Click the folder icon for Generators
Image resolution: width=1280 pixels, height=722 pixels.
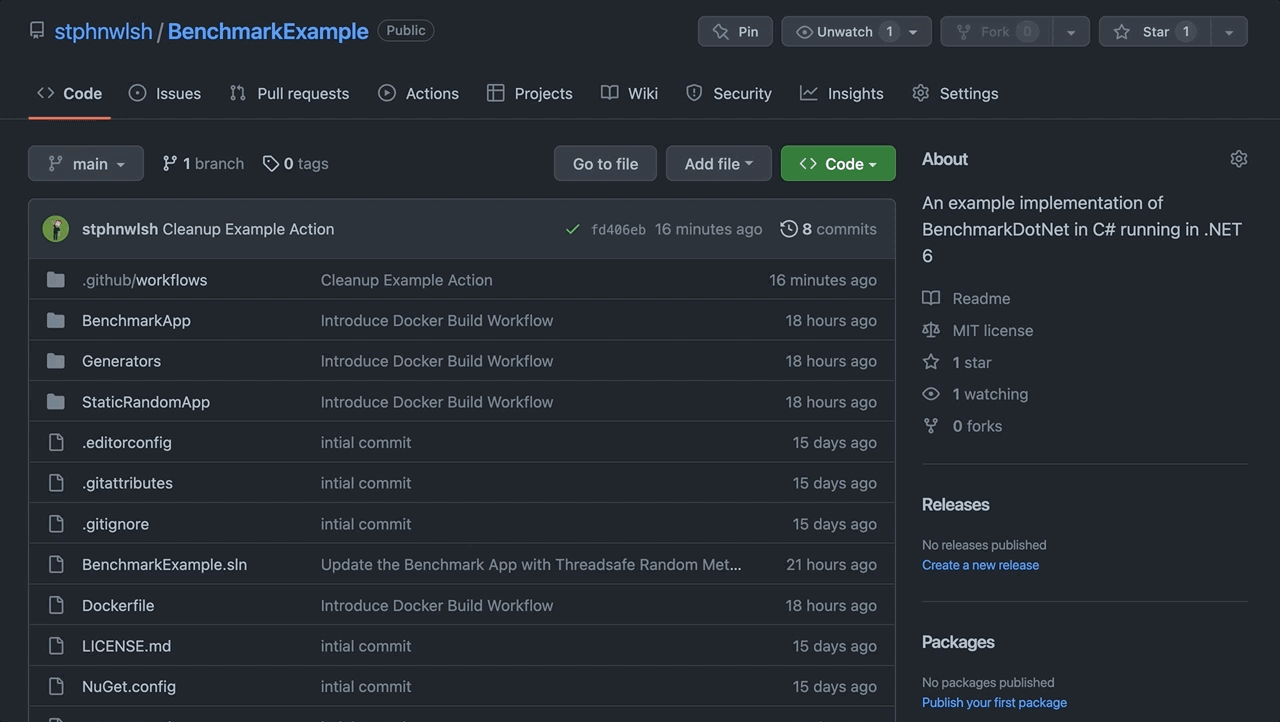[x=56, y=361]
